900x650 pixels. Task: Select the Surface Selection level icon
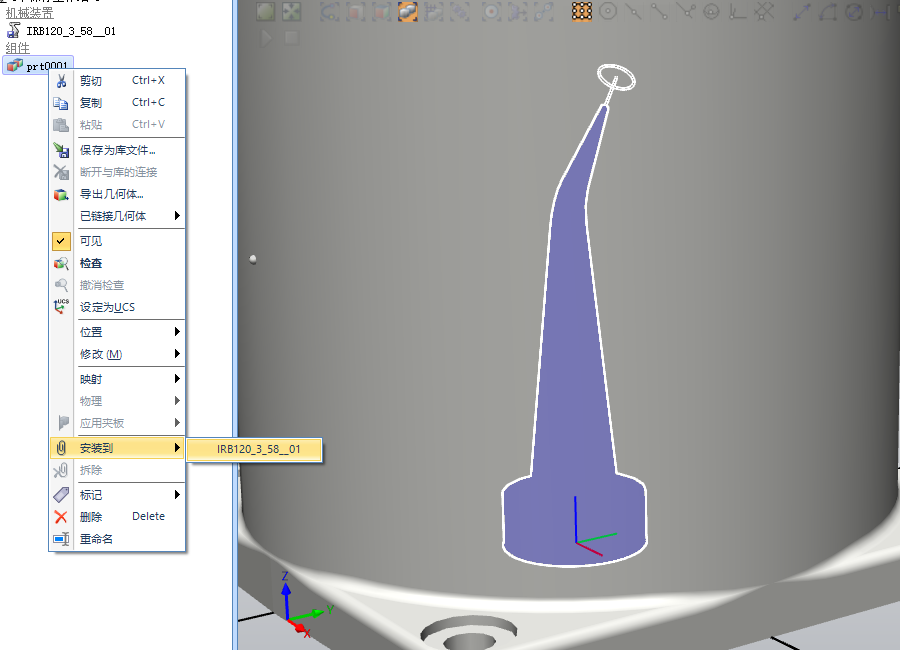click(x=355, y=11)
